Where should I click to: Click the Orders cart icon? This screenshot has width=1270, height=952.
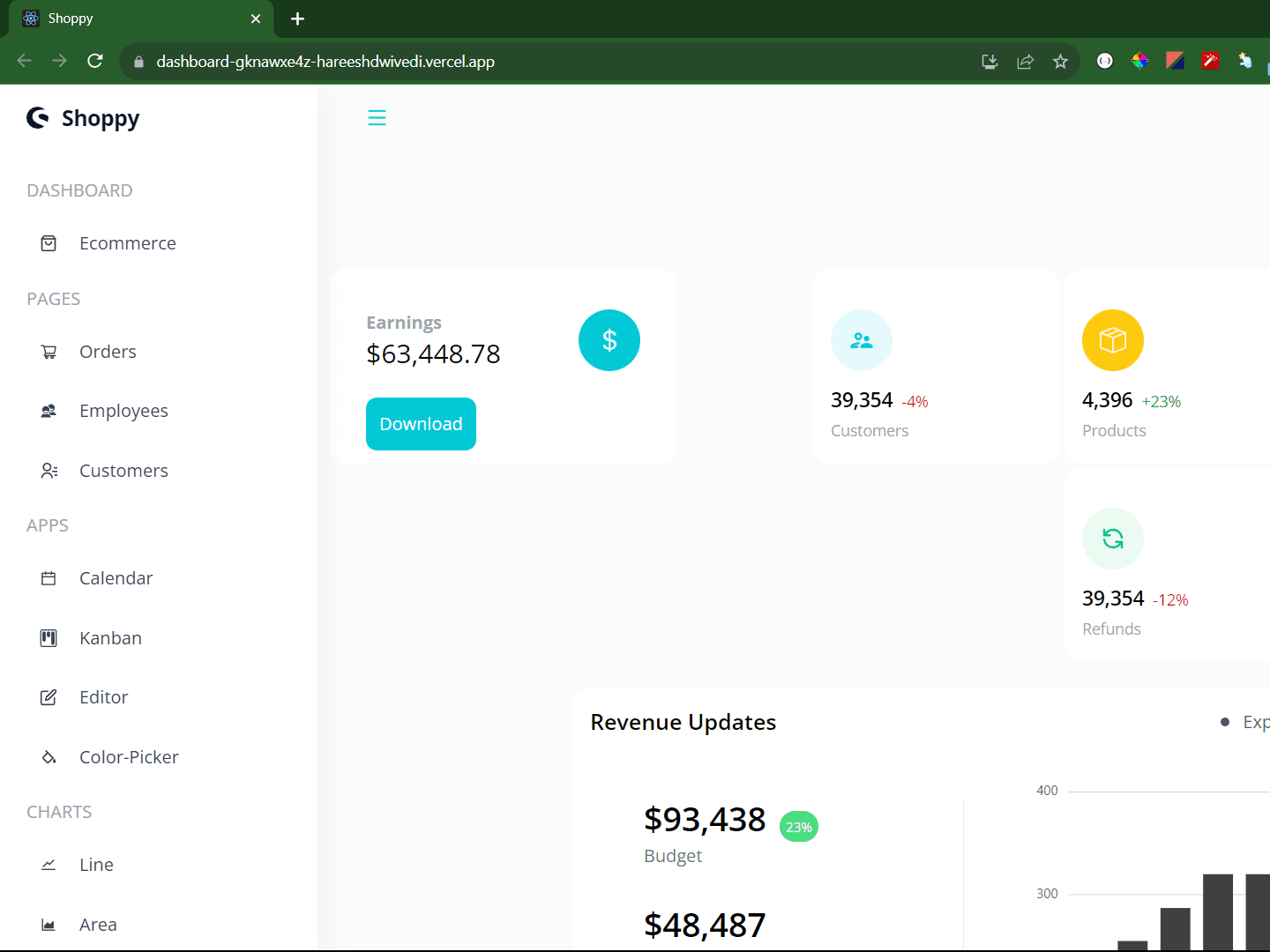pos(49,352)
